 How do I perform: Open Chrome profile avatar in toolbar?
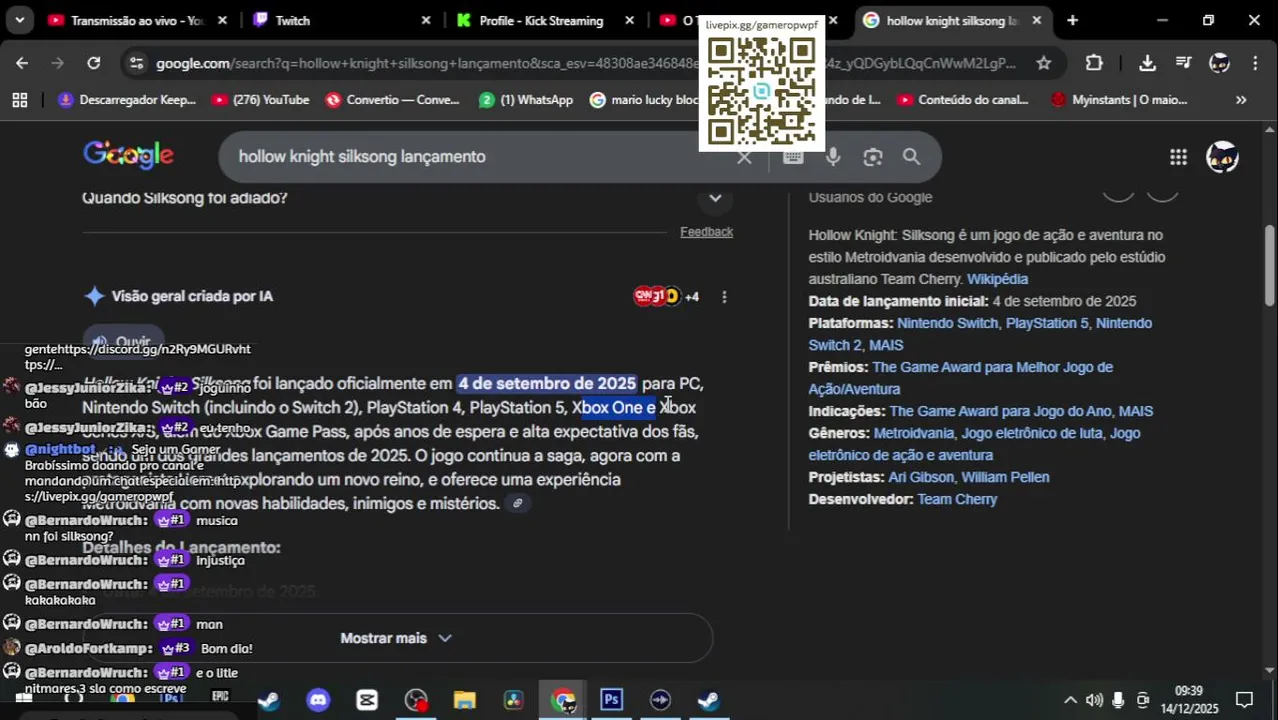(1219, 63)
